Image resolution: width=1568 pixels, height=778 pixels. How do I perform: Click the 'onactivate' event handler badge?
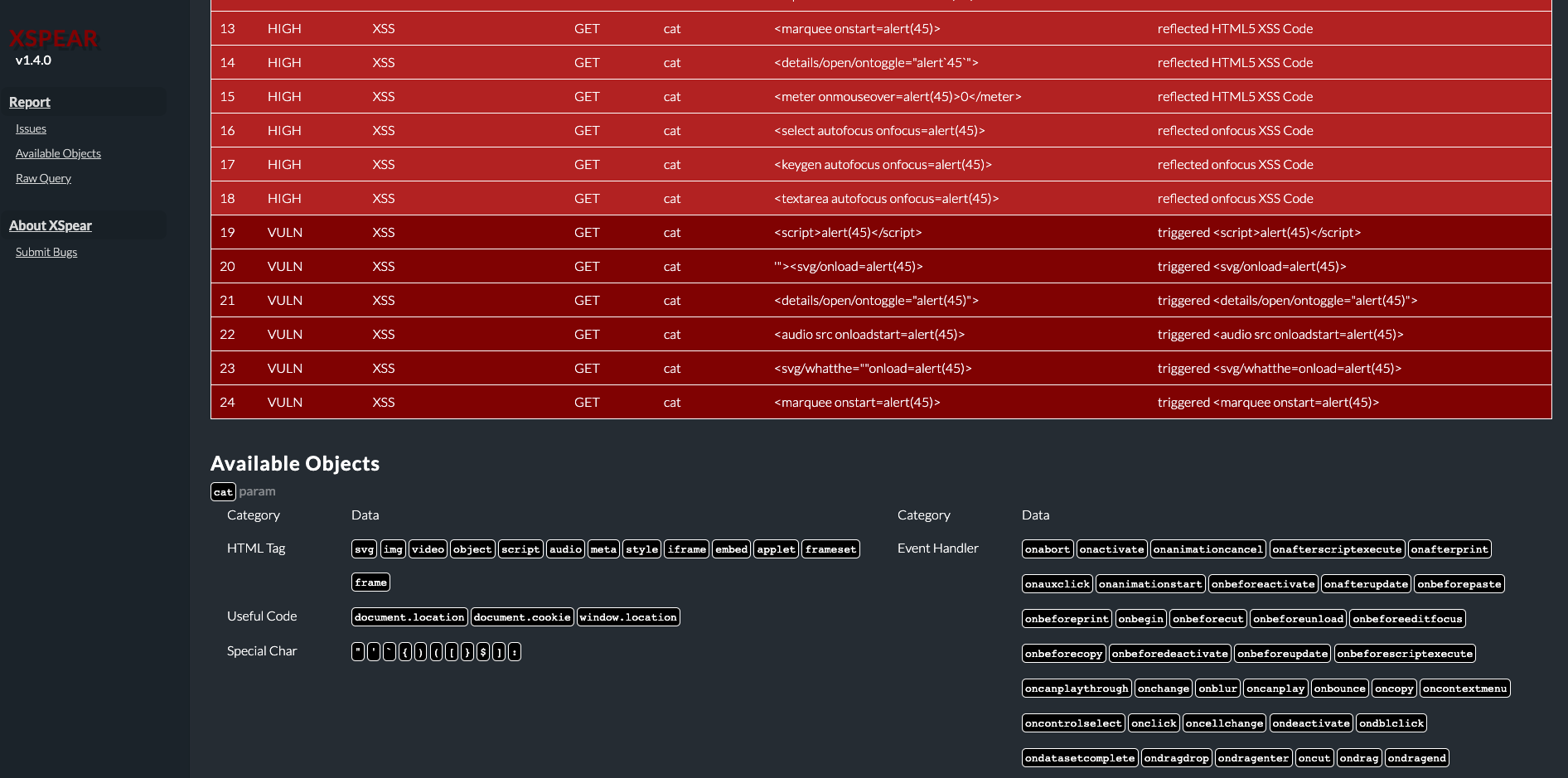pyautogui.click(x=1112, y=549)
